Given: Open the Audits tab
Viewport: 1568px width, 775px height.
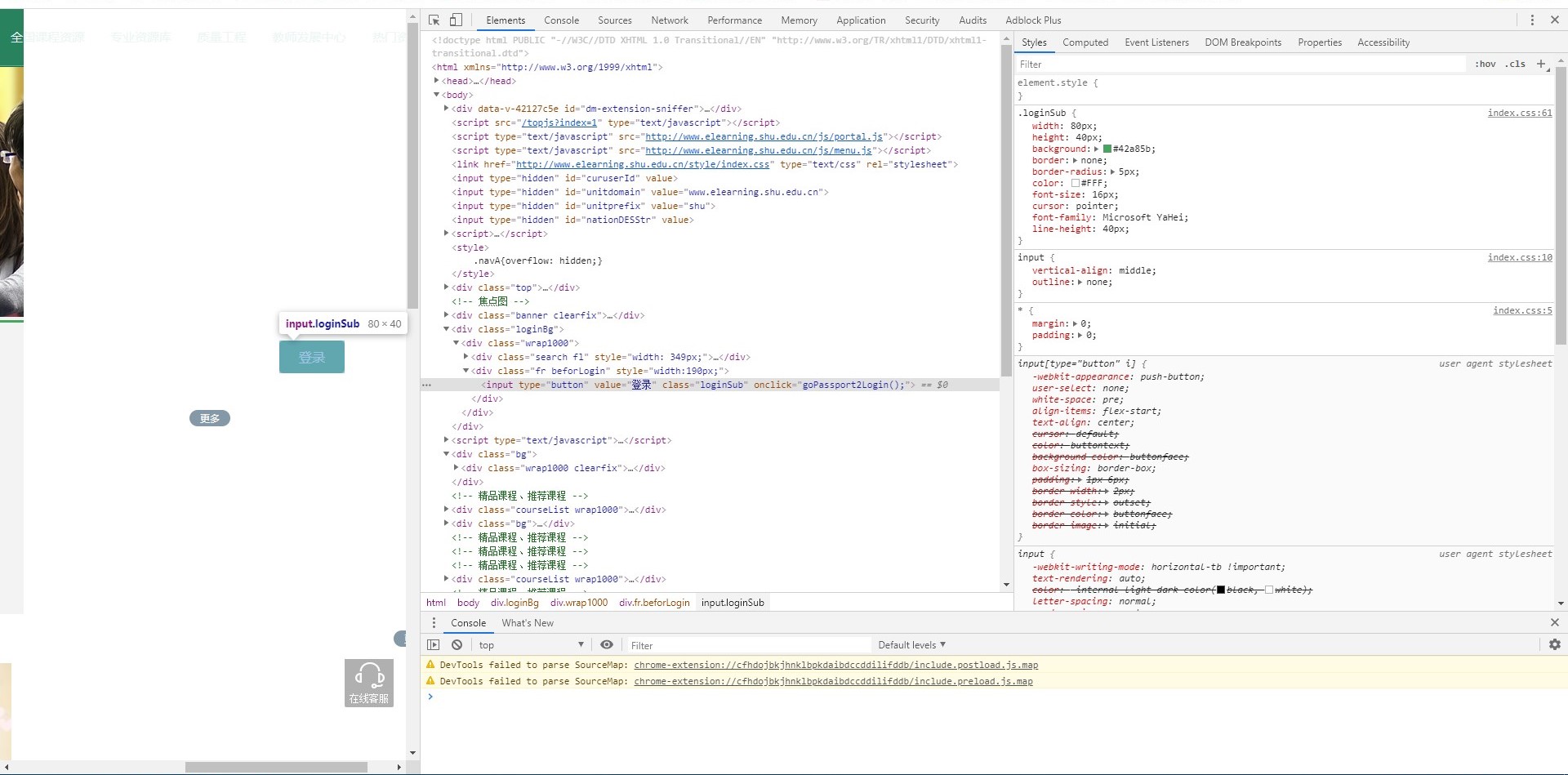Looking at the screenshot, I should (973, 20).
